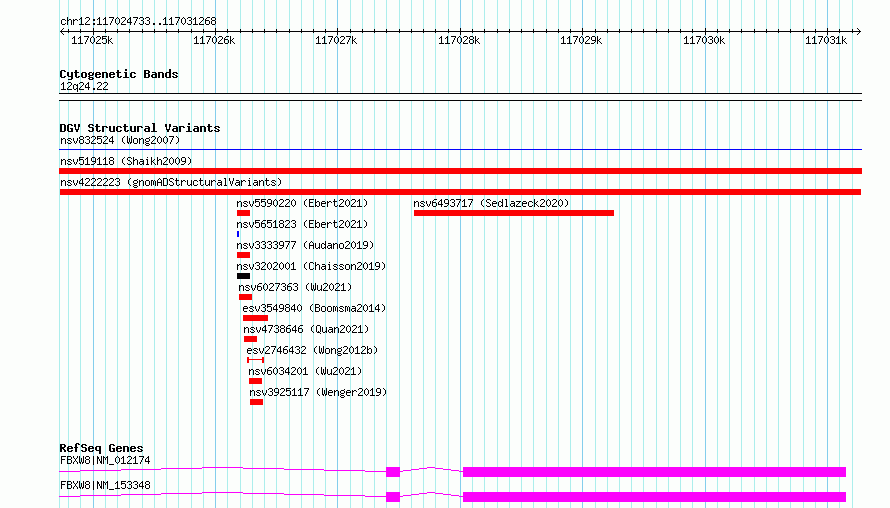890x508 pixels.
Task: Click the ruler's right arrowhead
Action: (x=858, y=31)
